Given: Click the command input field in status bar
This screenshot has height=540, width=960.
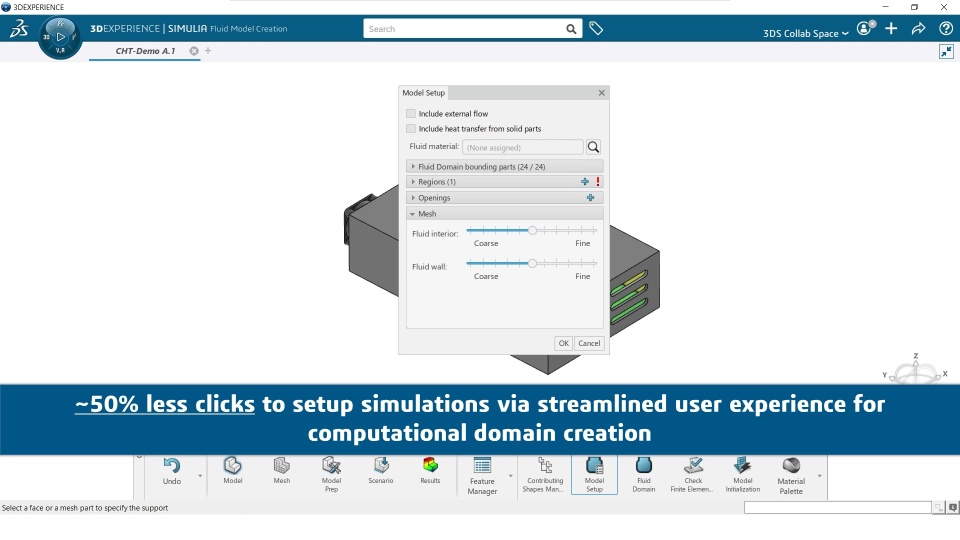Looking at the screenshot, I should tap(837, 508).
